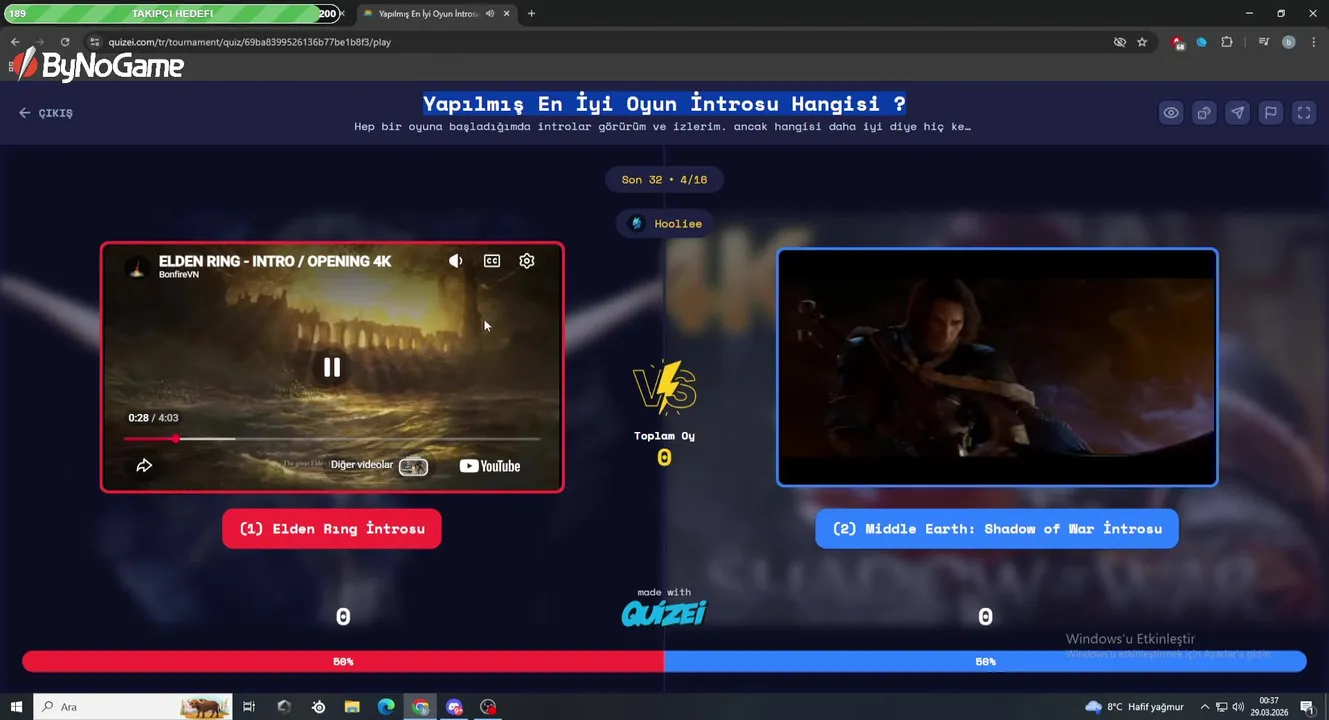Mute the tab using its speaker icon

490,14
